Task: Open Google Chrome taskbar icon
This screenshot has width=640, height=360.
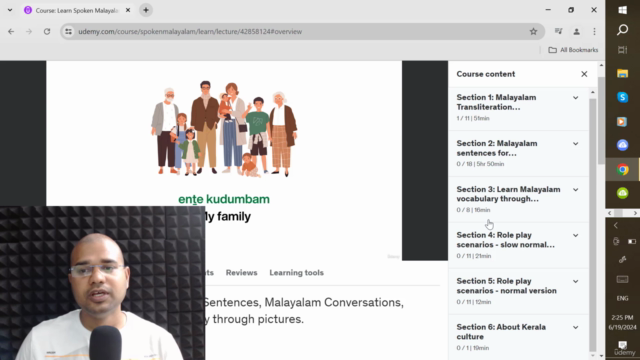Action: tap(622, 169)
